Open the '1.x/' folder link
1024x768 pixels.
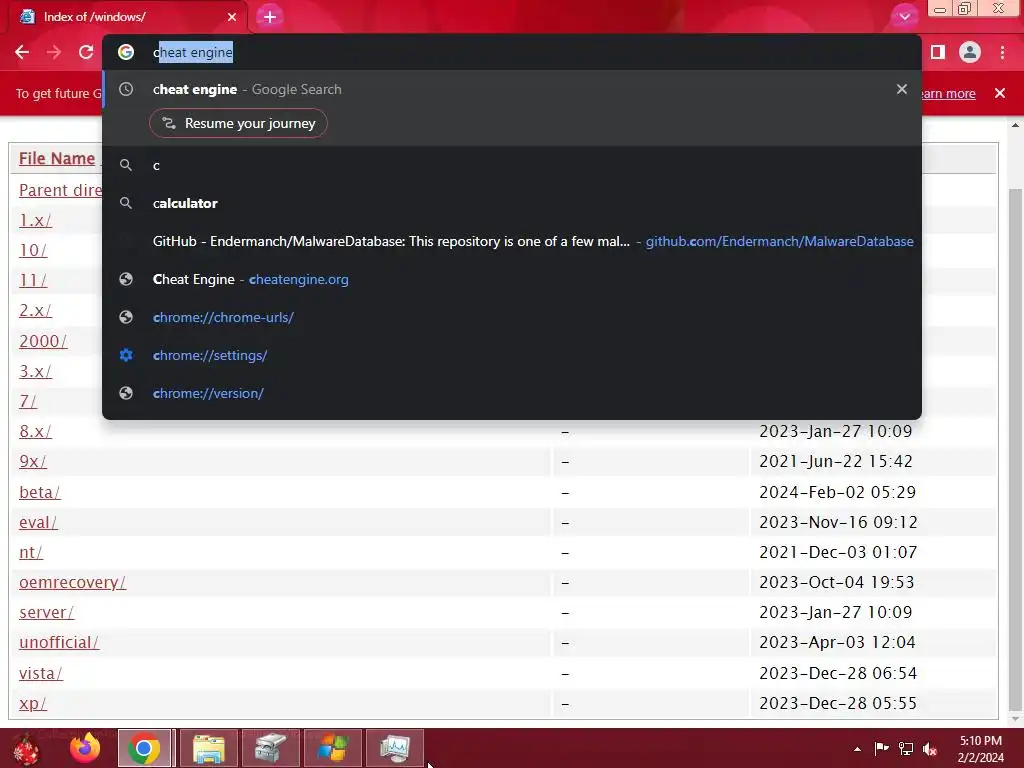35,220
